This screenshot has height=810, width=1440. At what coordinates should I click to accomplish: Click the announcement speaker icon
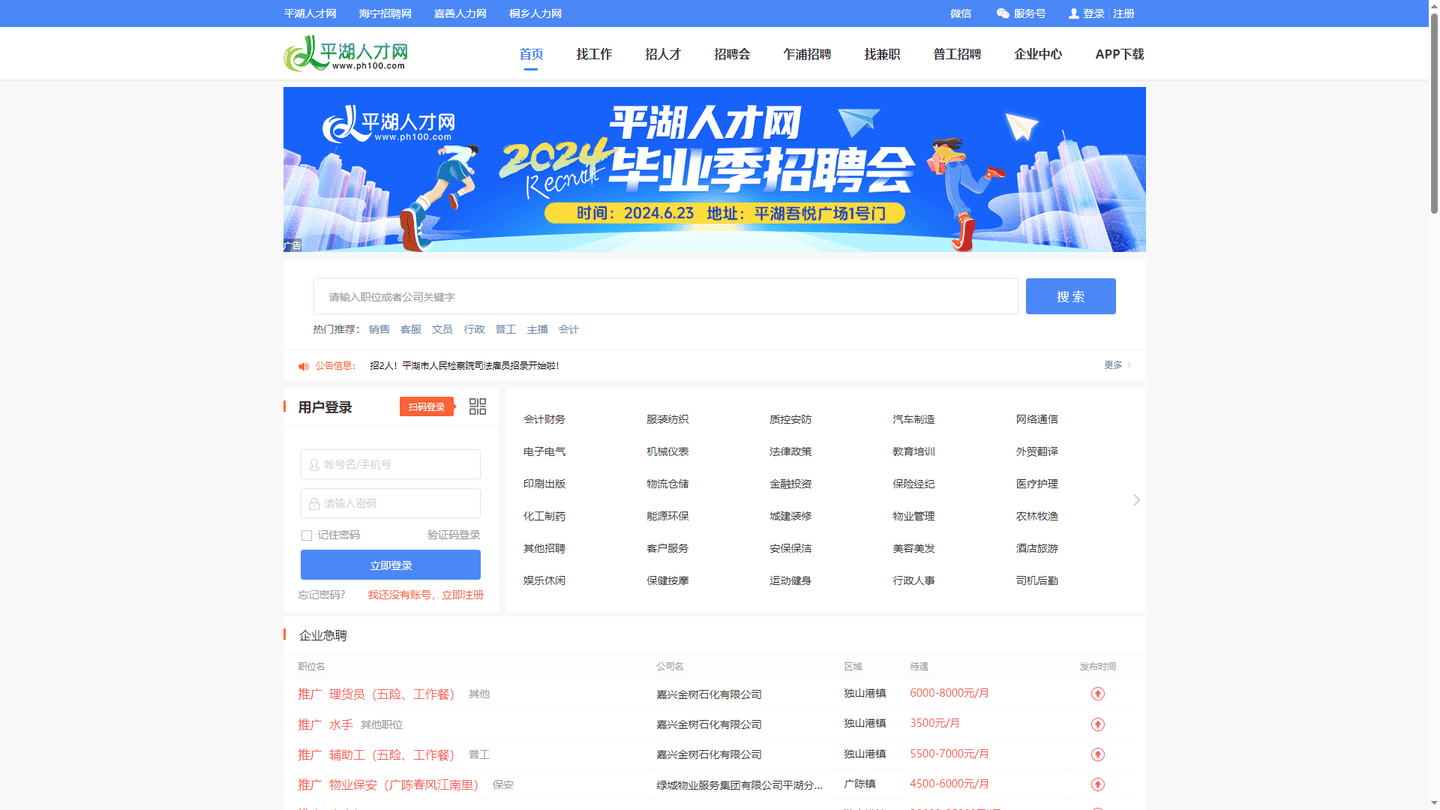[x=304, y=366]
